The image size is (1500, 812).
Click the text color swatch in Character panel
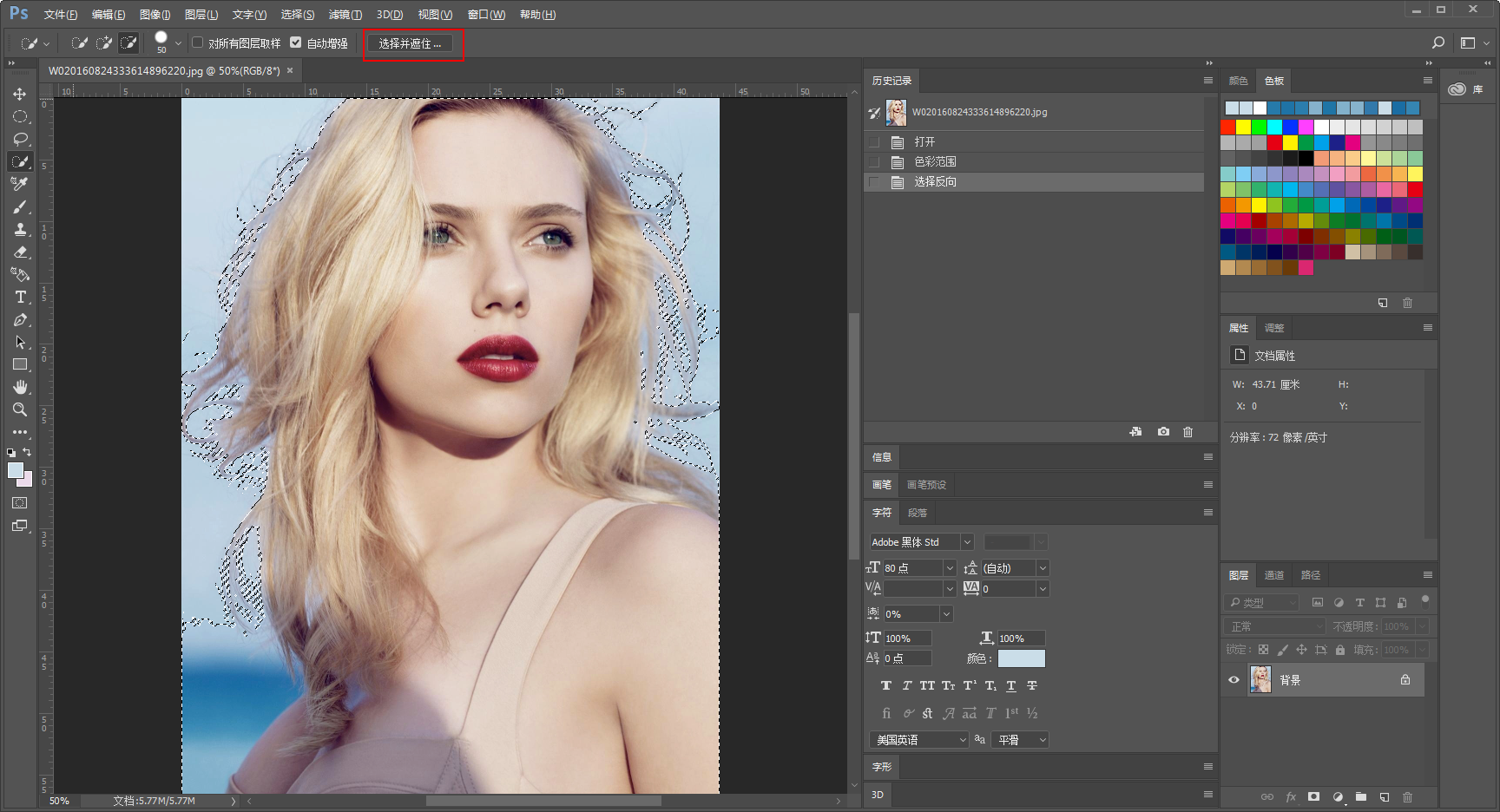coord(1021,658)
